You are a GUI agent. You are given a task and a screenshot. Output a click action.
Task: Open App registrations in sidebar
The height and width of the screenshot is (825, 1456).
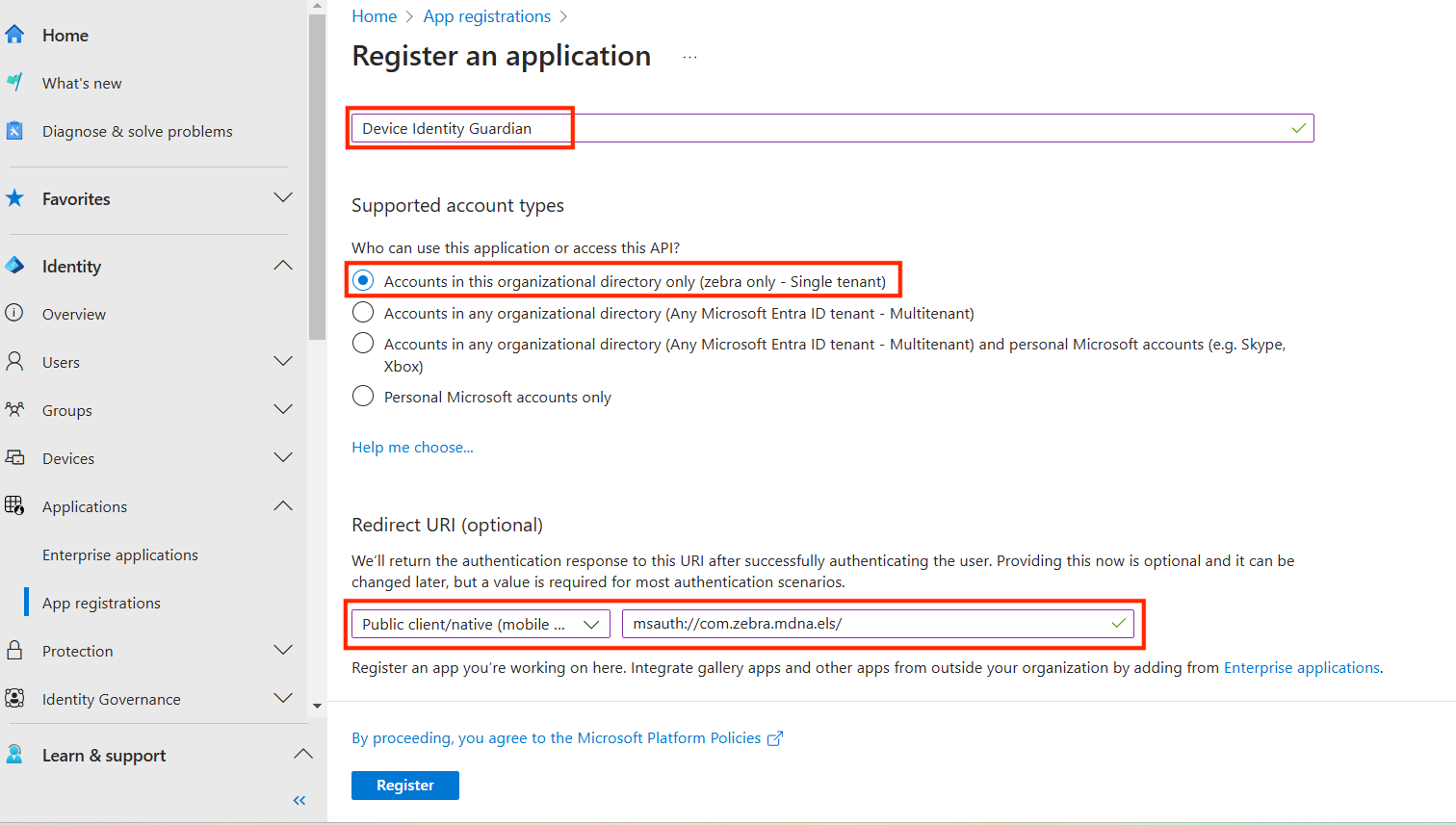point(101,603)
